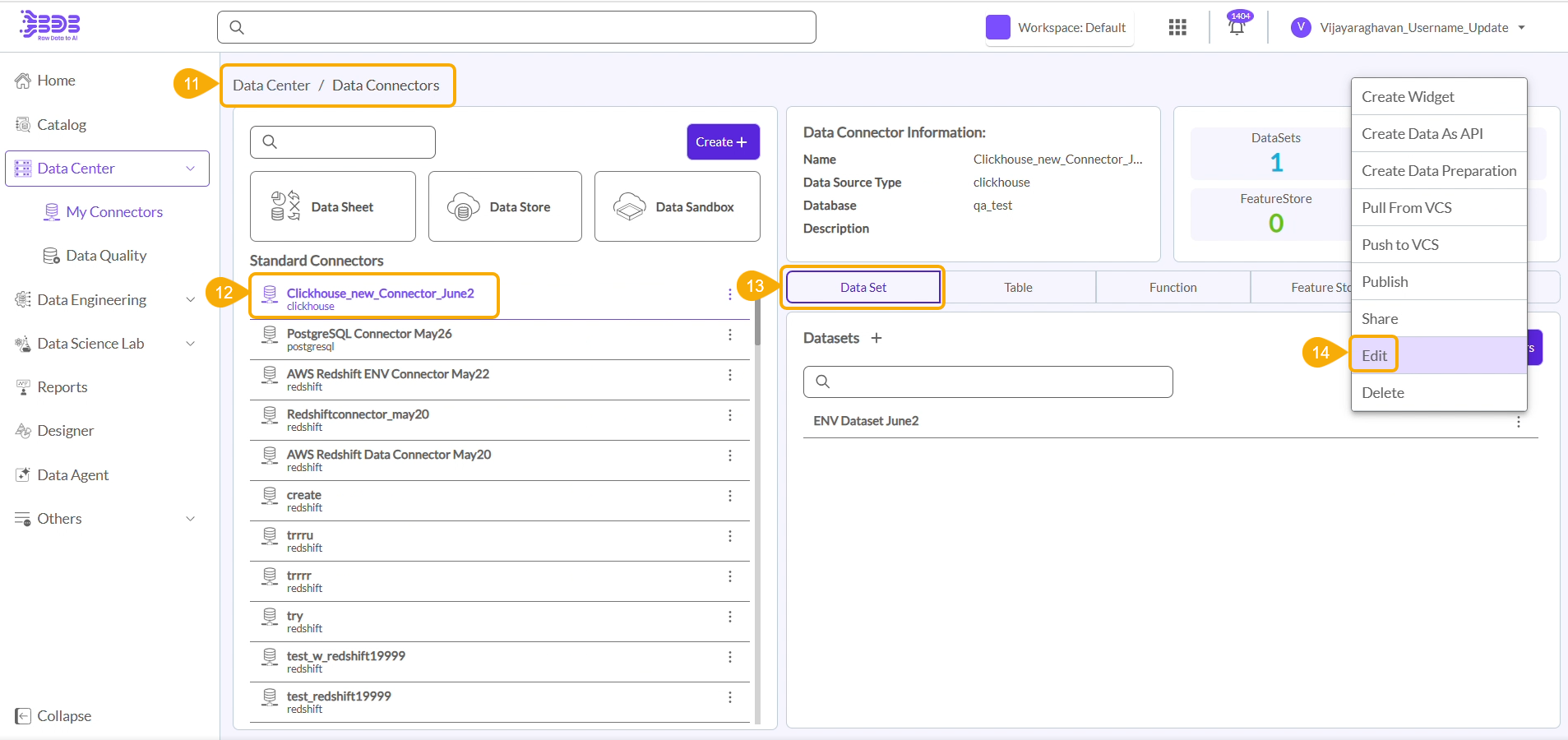Open the notifications bell icon
The width and height of the screenshot is (1568, 740).
click(1237, 27)
